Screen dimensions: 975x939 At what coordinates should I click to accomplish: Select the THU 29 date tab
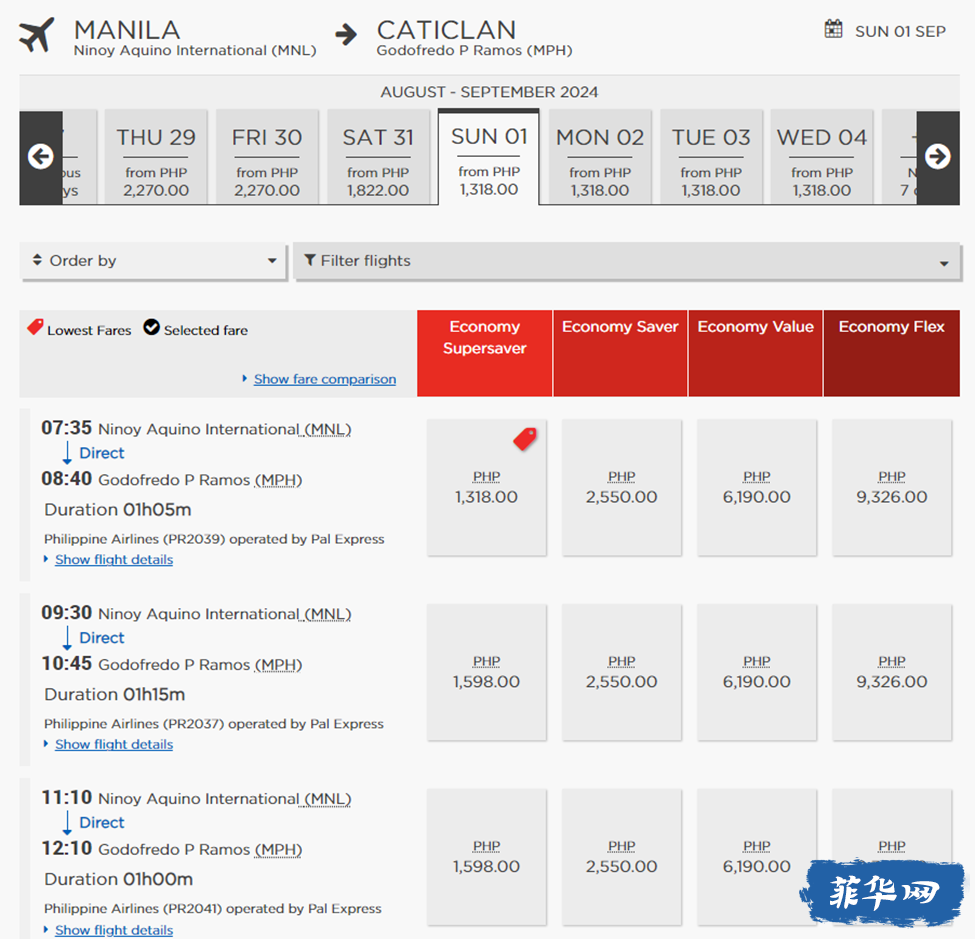[x=156, y=158]
